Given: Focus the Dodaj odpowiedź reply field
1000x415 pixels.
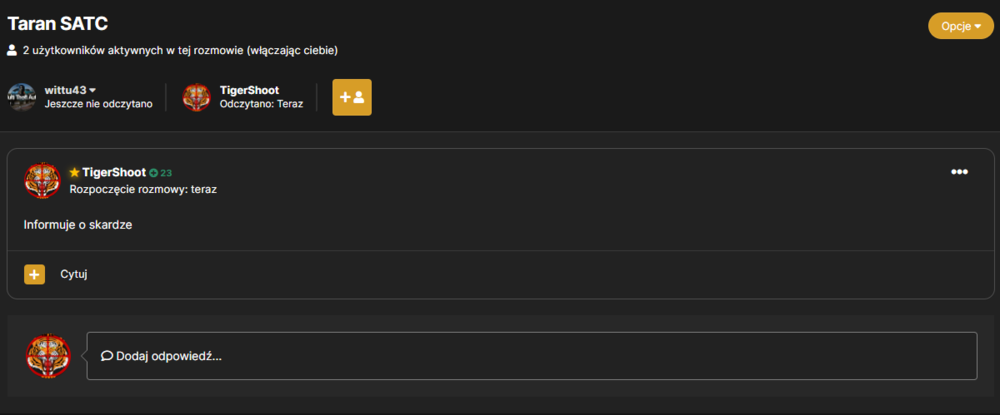Looking at the screenshot, I should pos(532,356).
